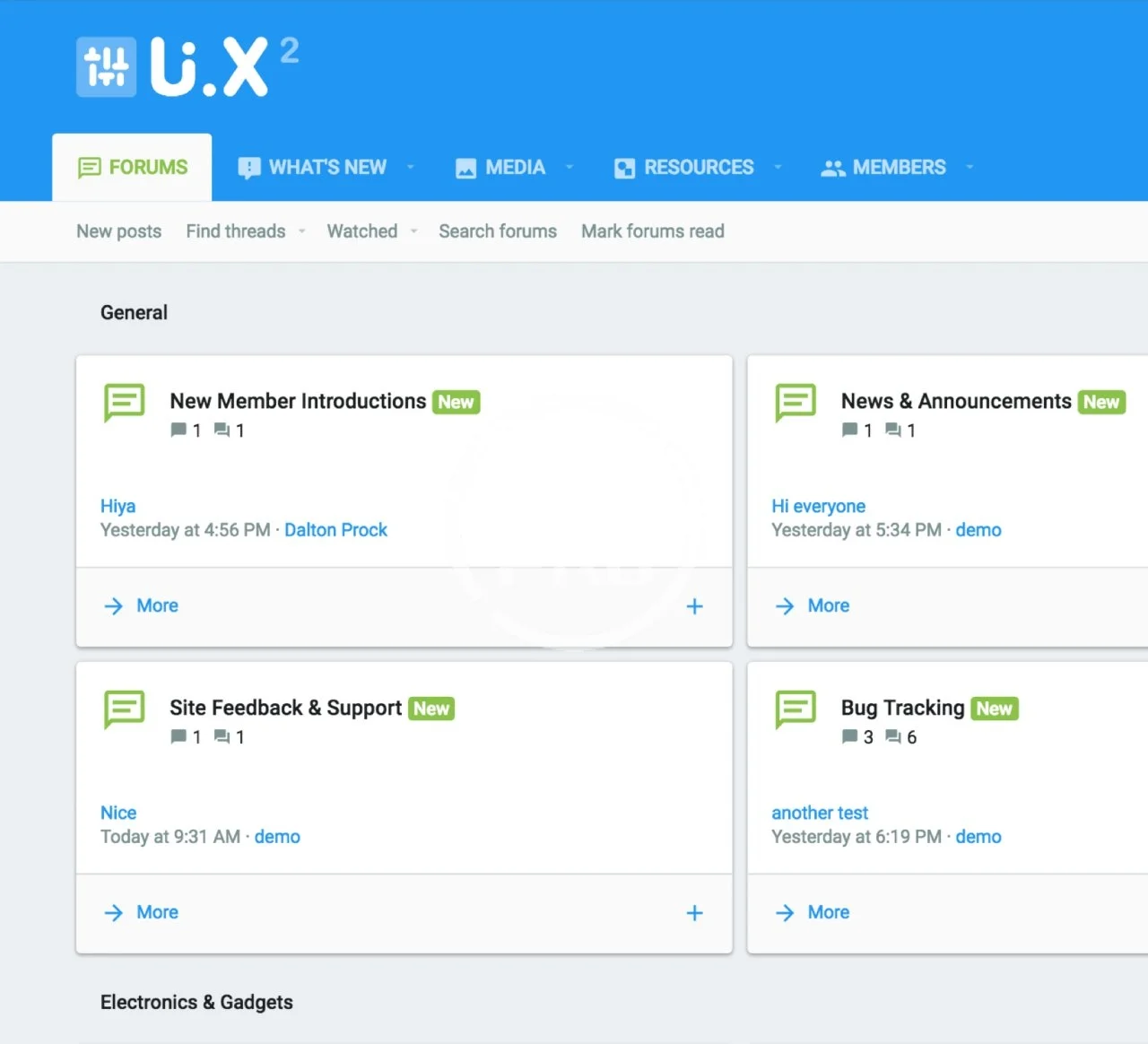The height and width of the screenshot is (1044, 1148).
Task: Click plus icon in Site Feedback & Support card
Action: [x=694, y=913]
